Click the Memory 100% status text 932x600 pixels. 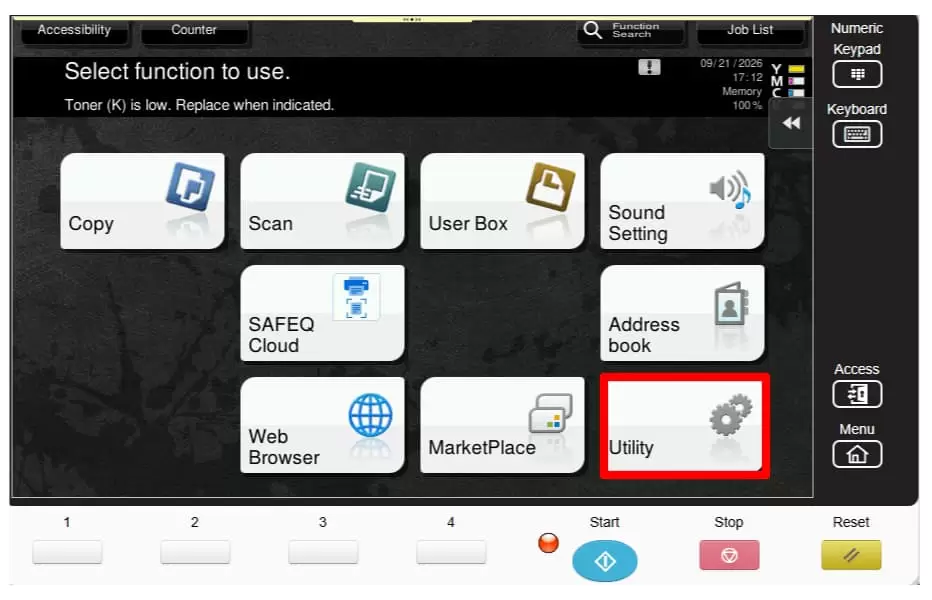[742, 98]
